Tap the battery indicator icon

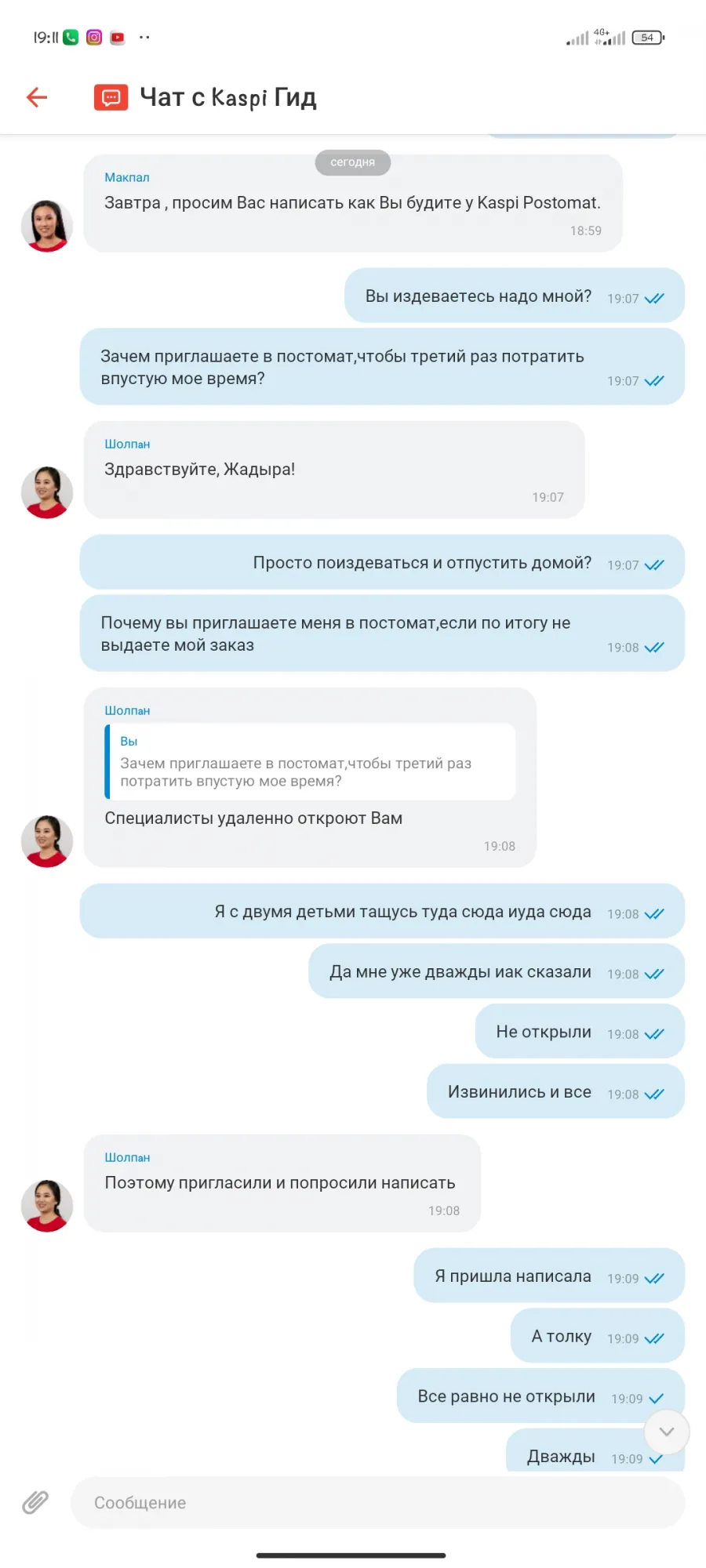[x=648, y=37]
